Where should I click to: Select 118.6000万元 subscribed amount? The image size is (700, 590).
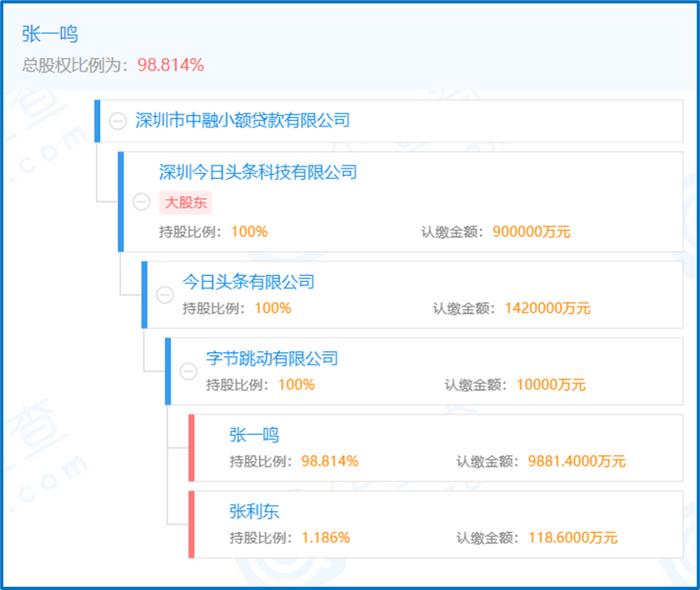click(573, 538)
